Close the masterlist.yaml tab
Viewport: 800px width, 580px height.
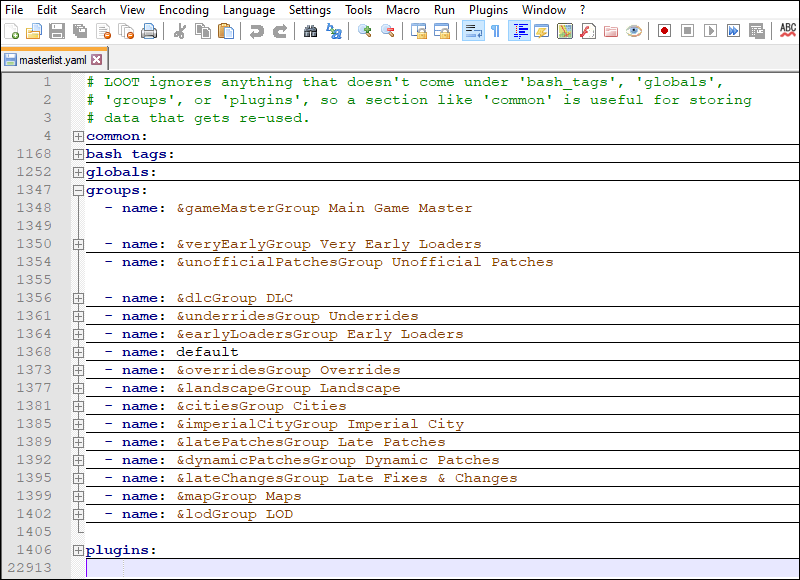[x=96, y=58]
